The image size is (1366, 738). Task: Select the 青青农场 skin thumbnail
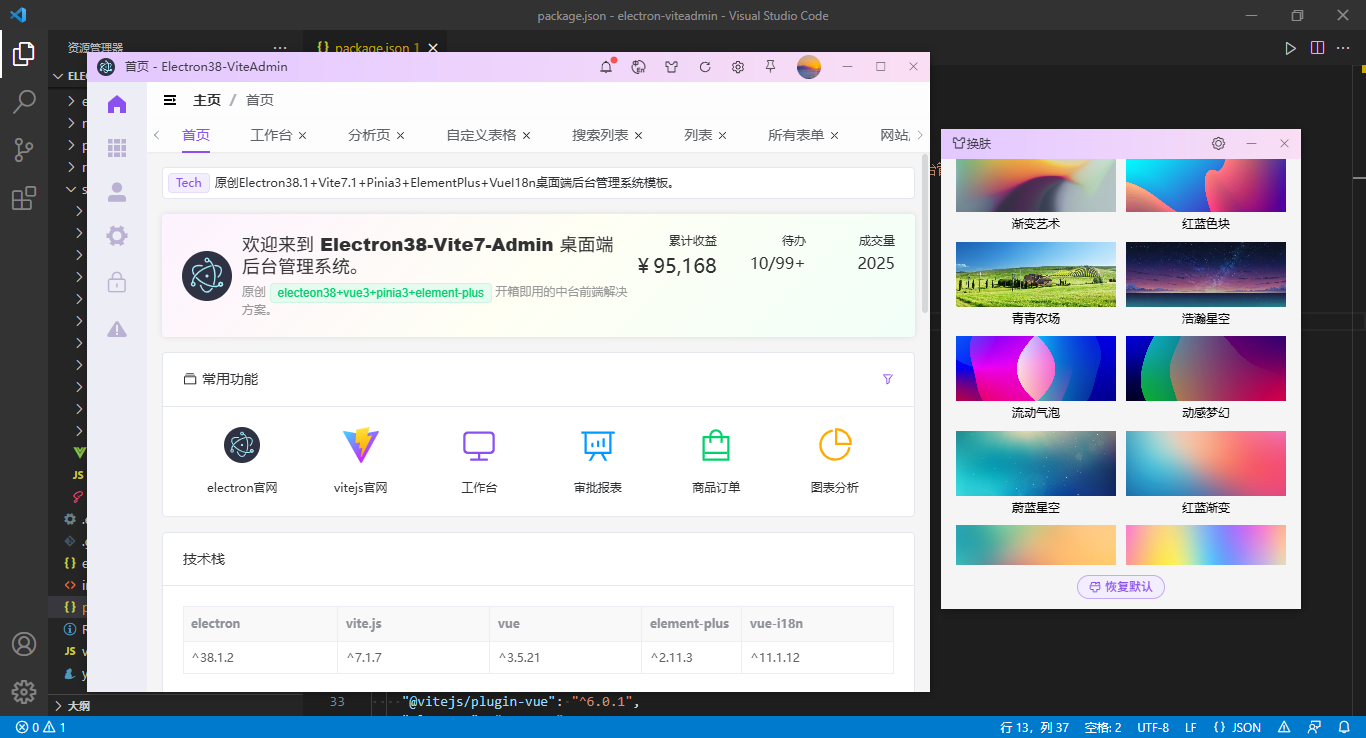pyautogui.click(x=1036, y=274)
